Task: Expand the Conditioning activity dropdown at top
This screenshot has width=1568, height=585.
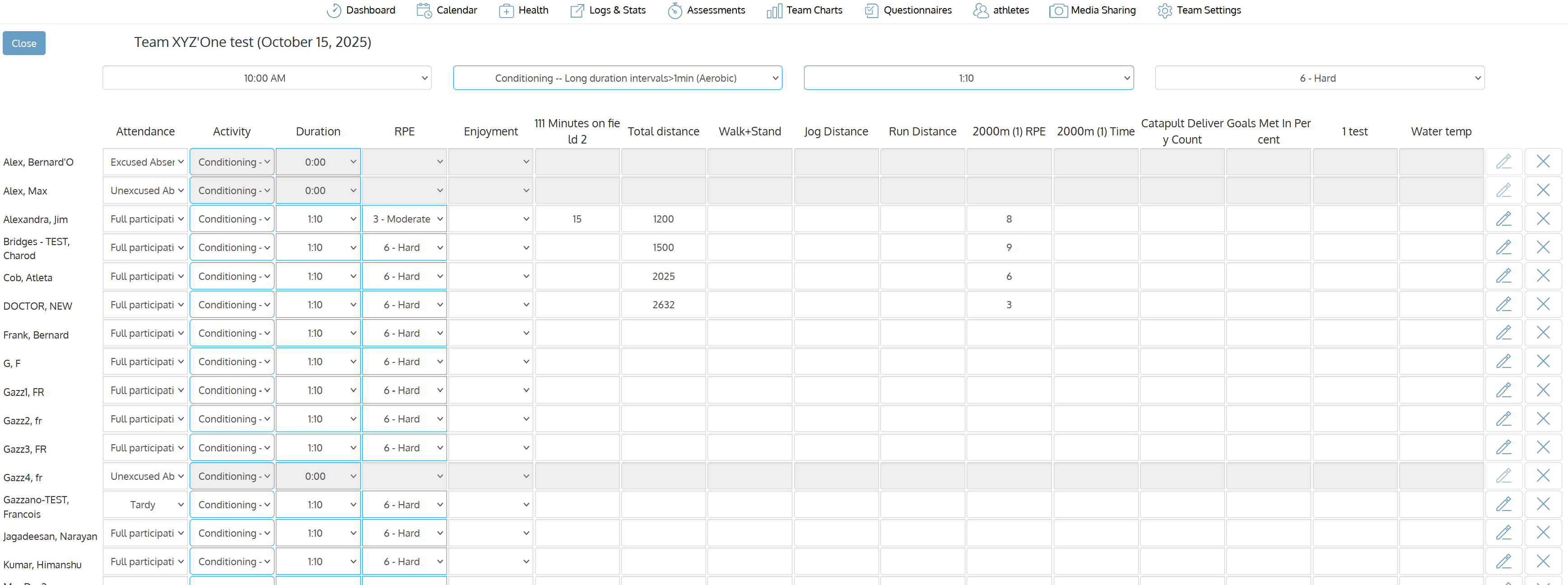Action: pos(617,78)
